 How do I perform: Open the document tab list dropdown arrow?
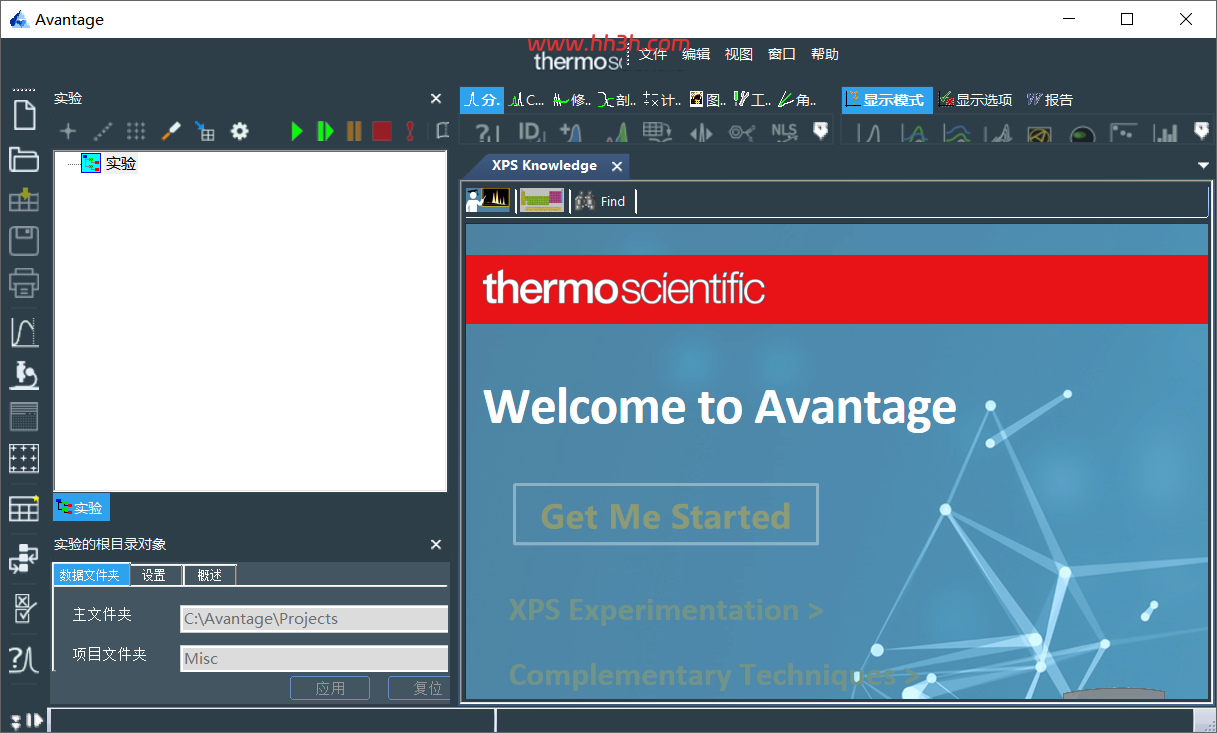1203,166
